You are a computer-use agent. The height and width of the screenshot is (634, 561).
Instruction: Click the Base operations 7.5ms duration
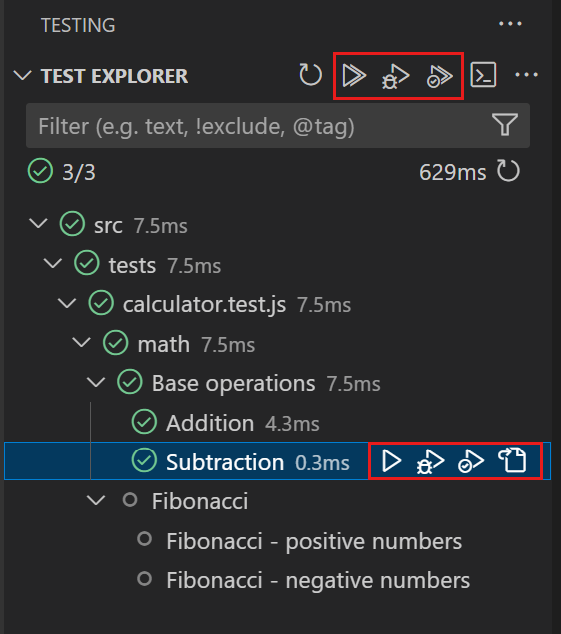point(354,384)
